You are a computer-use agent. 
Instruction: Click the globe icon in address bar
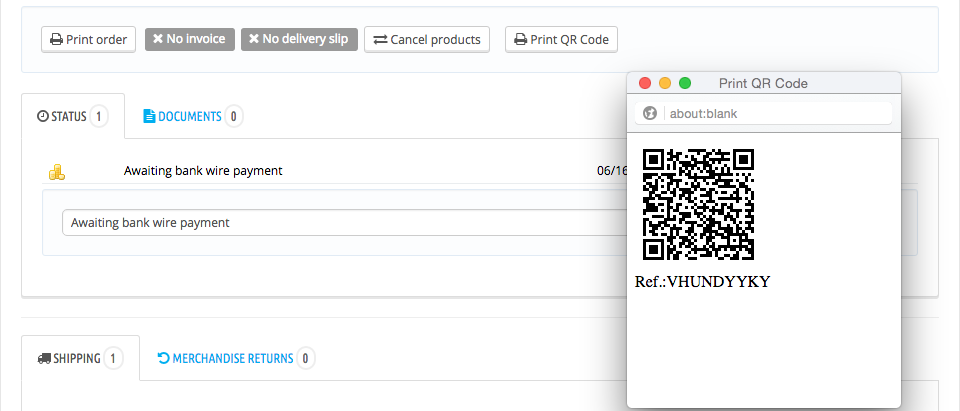[648, 114]
